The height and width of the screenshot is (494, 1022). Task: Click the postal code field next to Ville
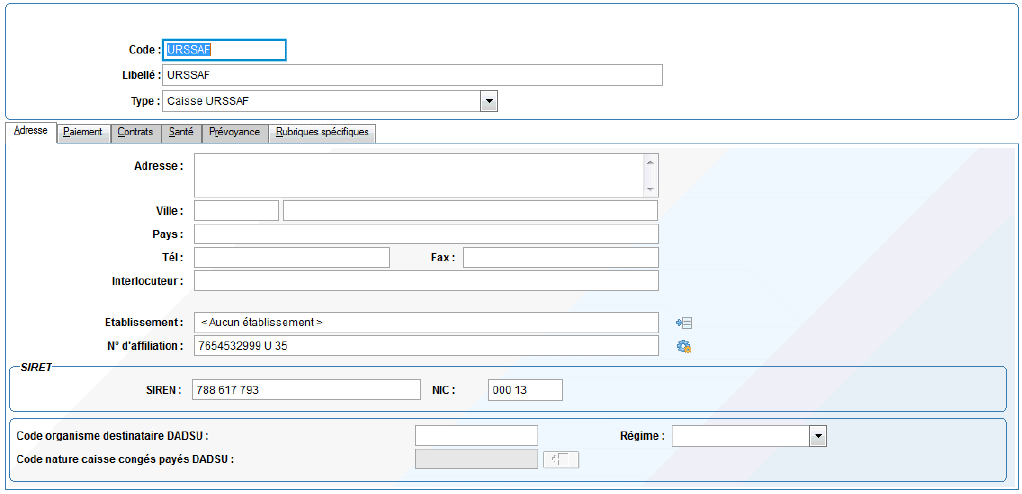tap(237, 211)
